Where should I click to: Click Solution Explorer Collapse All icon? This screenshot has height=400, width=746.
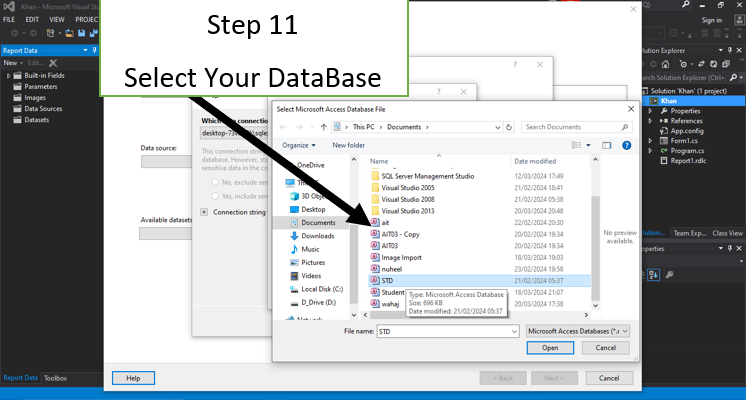tap(726, 64)
